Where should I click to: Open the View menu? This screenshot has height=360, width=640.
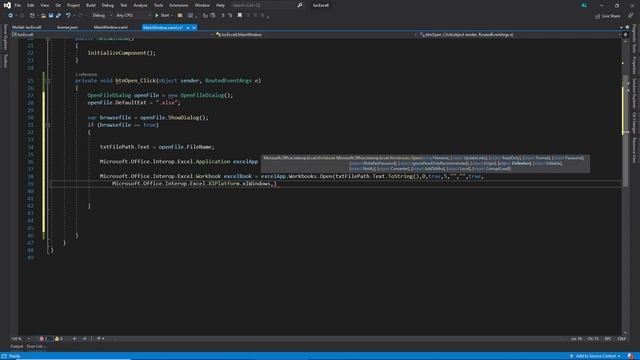44,5
